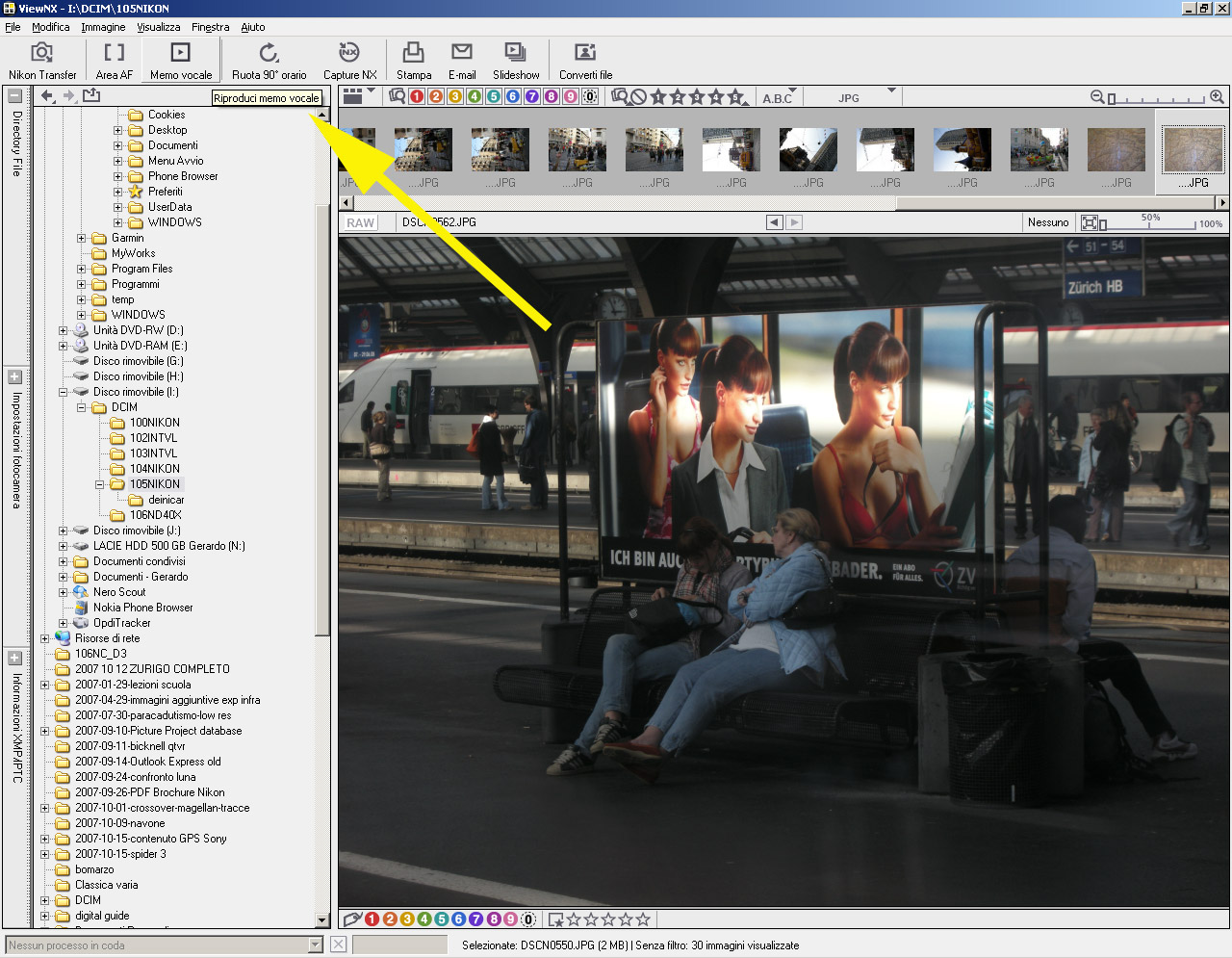Open the Aiuto menu
This screenshot has width=1232, height=958.
click(253, 27)
